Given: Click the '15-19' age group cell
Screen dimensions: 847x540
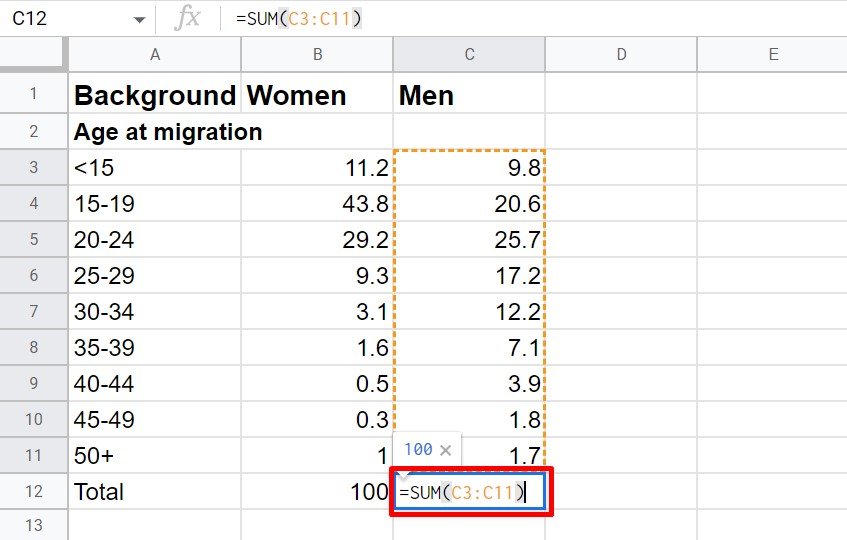Looking at the screenshot, I should tap(154, 204).
